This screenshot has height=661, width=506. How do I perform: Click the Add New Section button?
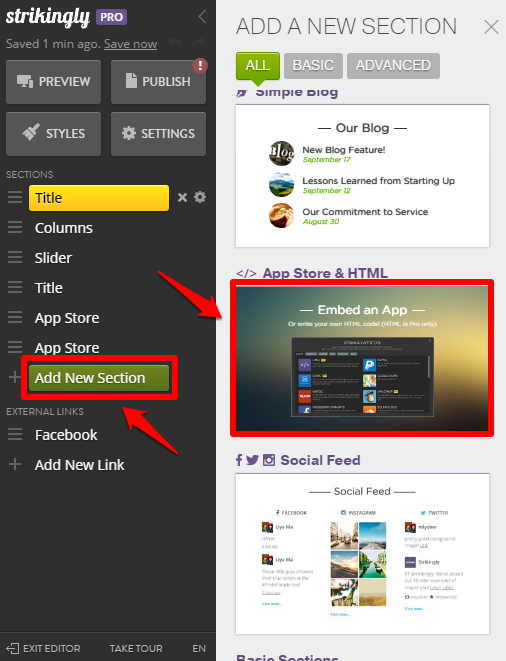[99, 378]
